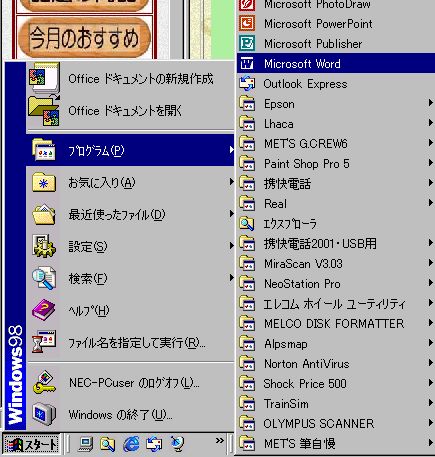Click the Publisher icon
The height and width of the screenshot is (457, 435).
click(x=247, y=43)
